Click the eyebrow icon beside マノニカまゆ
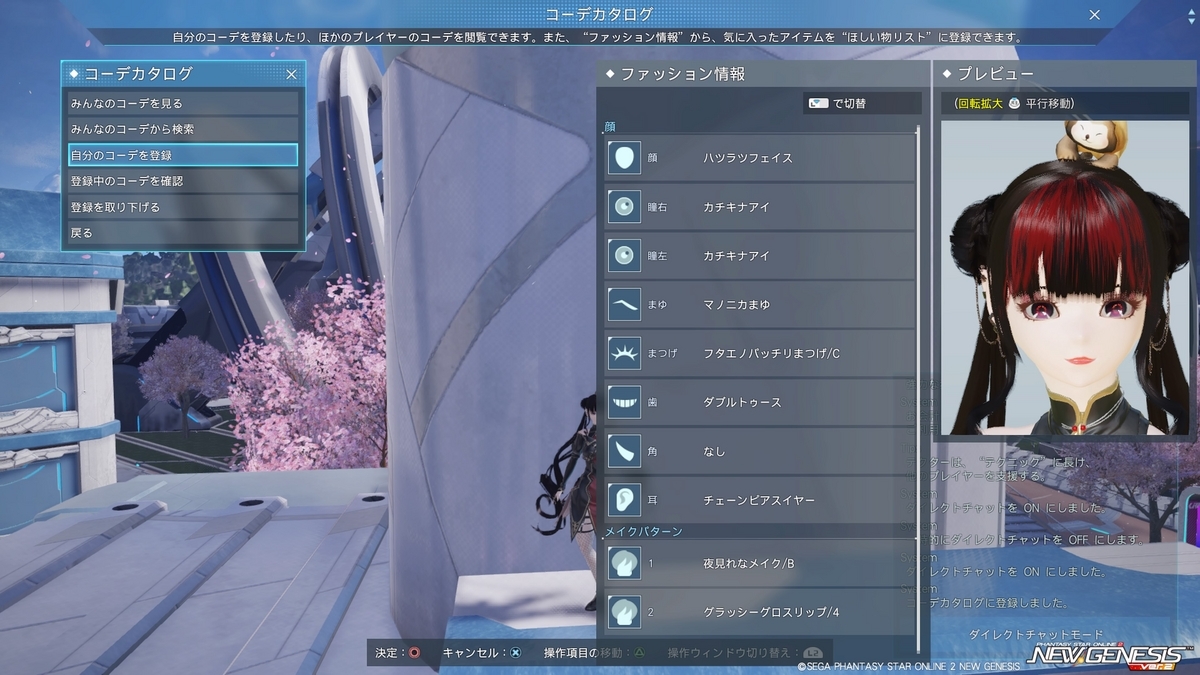The height and width of the screenshot is (675, 1200). tap(624, 304)
